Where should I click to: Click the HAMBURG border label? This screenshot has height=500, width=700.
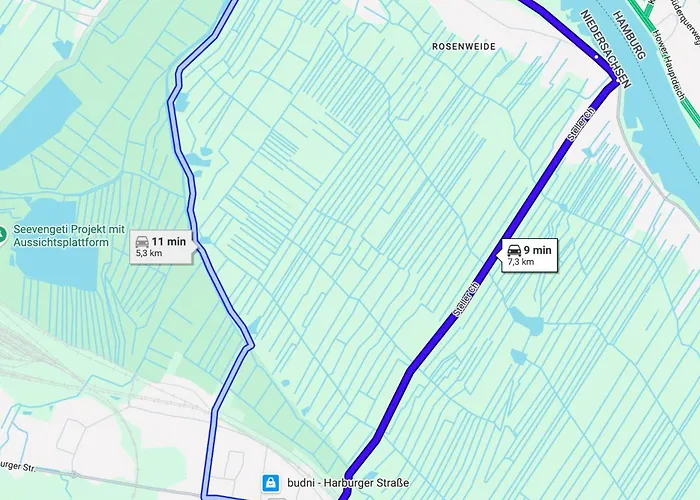pos(629,35)
